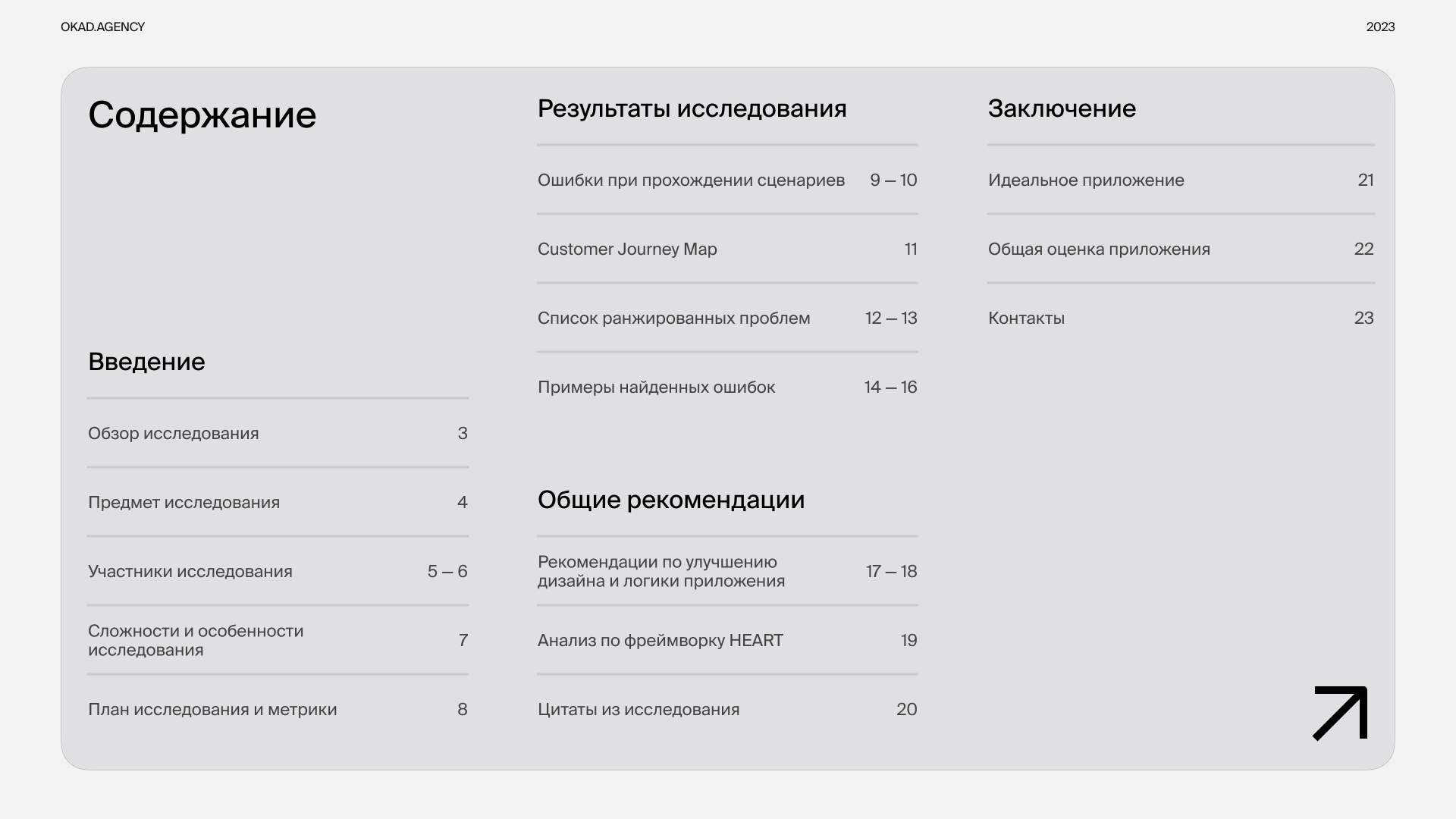The height and width of the screenshot is (819, 1456).
Task: Click the diagonal arrow icon
Action: click(x=1340, y=713)
